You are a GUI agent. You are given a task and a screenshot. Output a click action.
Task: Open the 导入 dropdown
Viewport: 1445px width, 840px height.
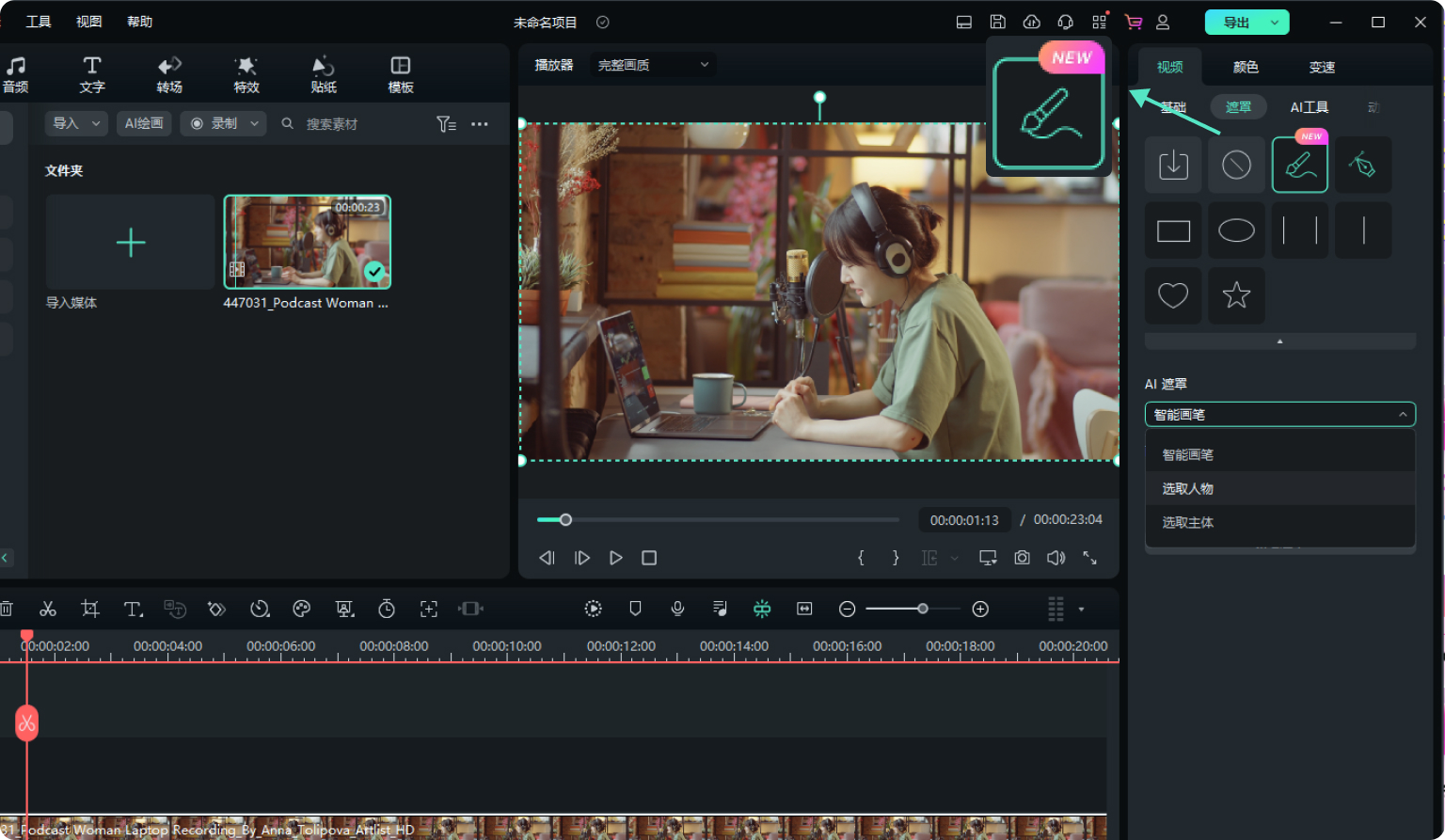76,123
